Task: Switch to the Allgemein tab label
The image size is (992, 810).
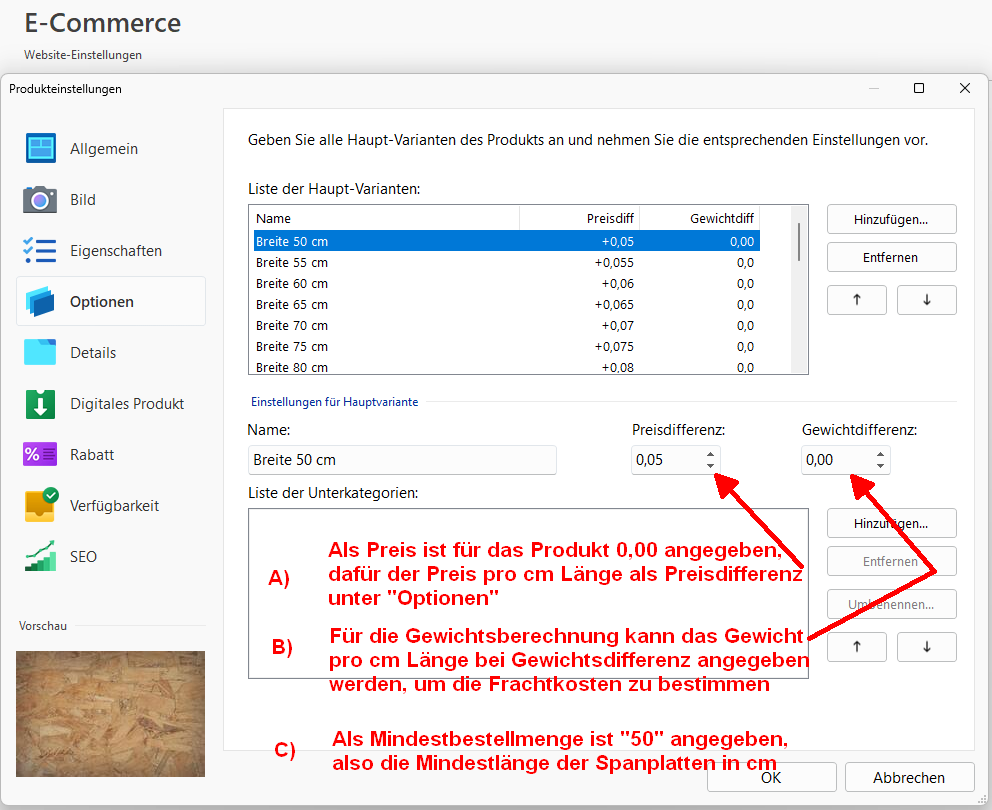Action: point(104,149)
